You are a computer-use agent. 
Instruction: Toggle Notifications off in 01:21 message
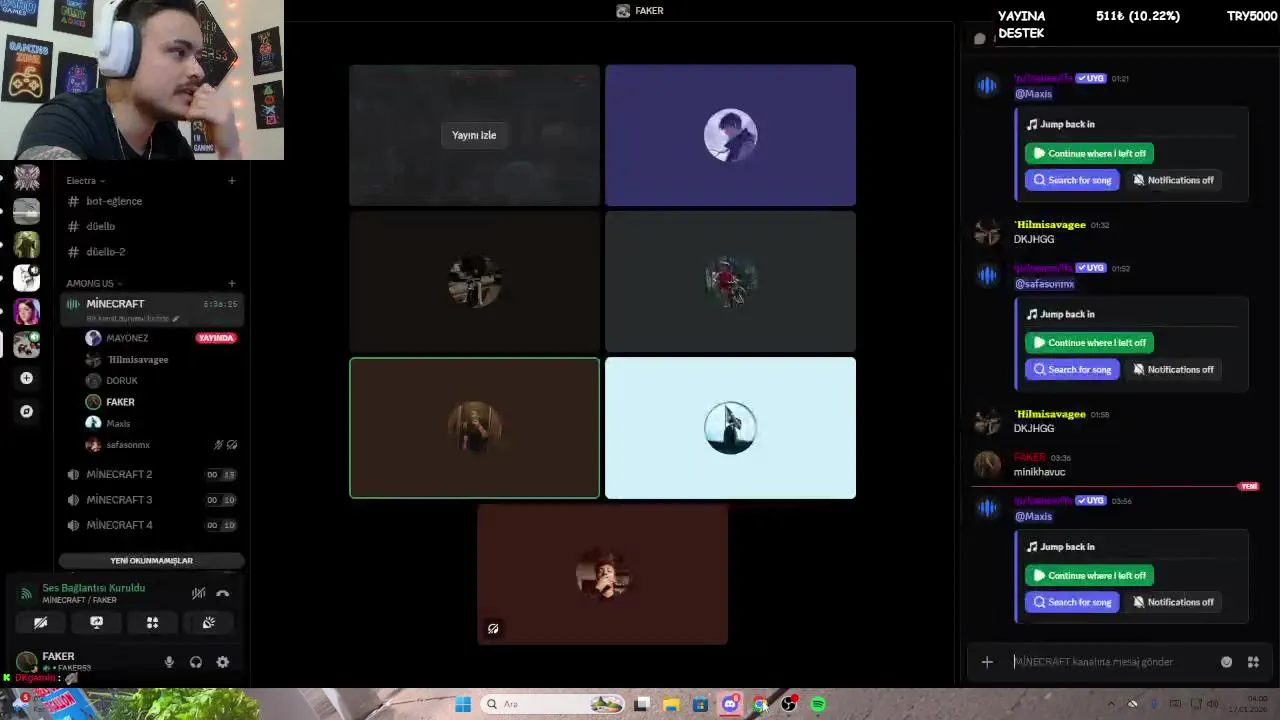click(1173, 180)
